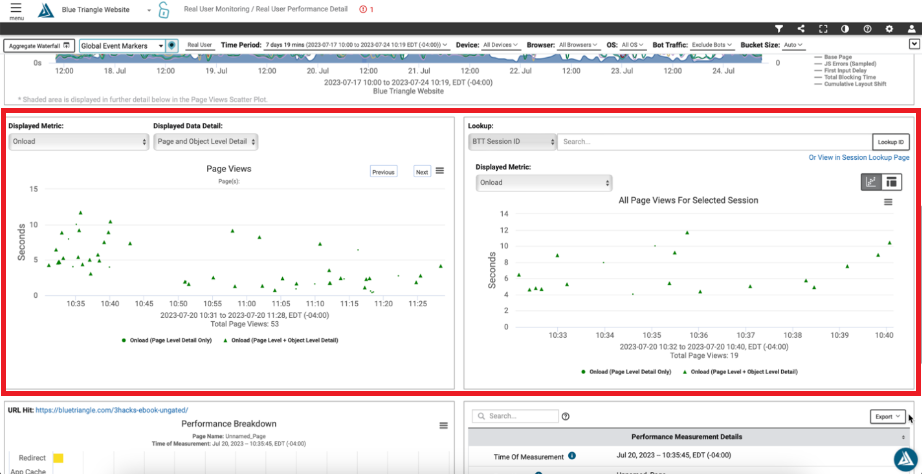Image resolution: width=922 pixels, height=474 pixels.
Task: Open Page Views chart hamburger menu
Action: coord(440,171)
